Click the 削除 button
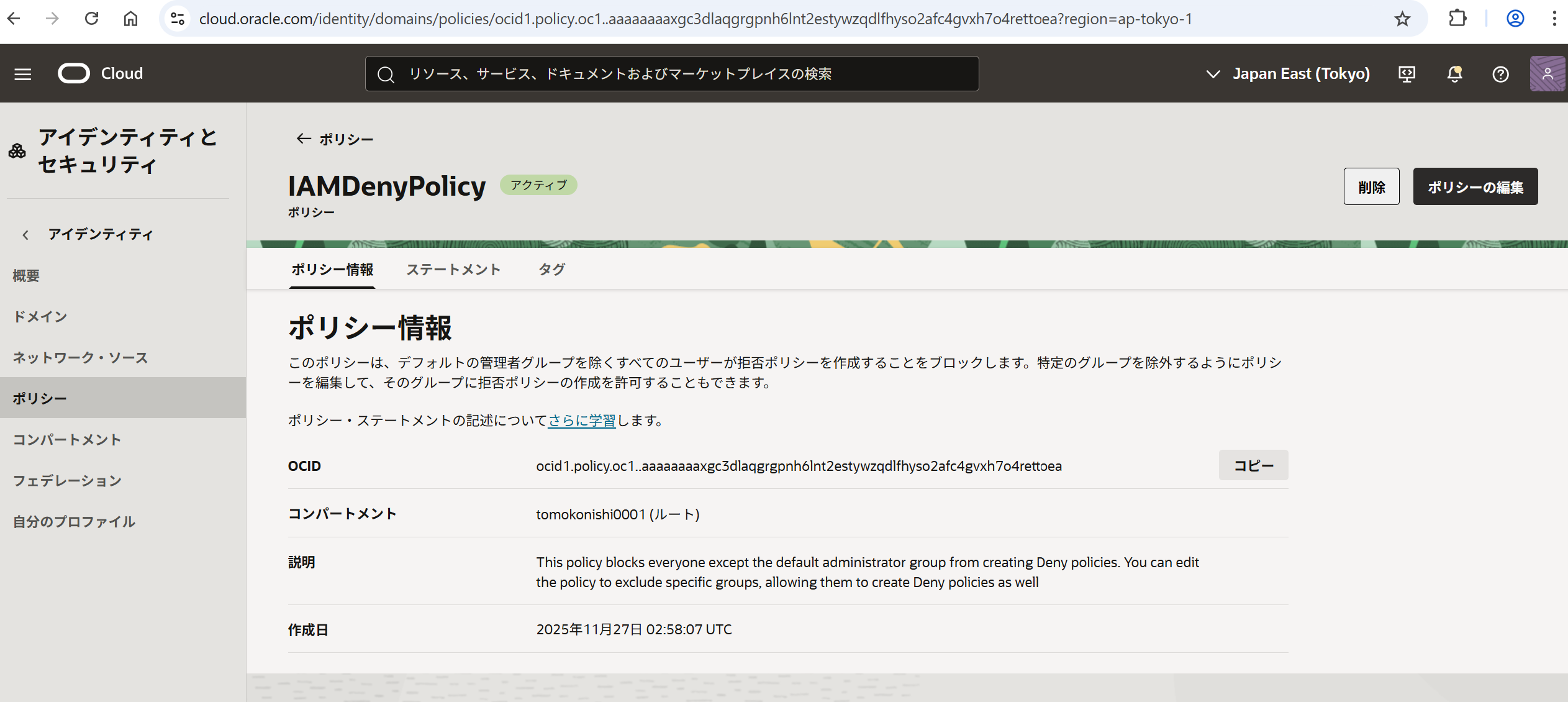 (1371, 186)
